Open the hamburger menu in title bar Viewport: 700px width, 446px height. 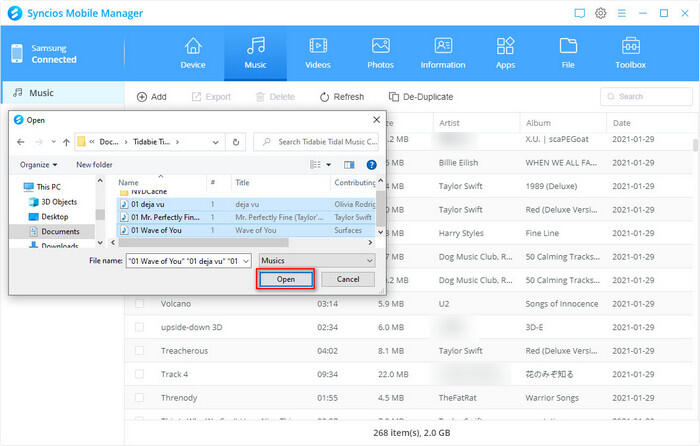[621, 13]
